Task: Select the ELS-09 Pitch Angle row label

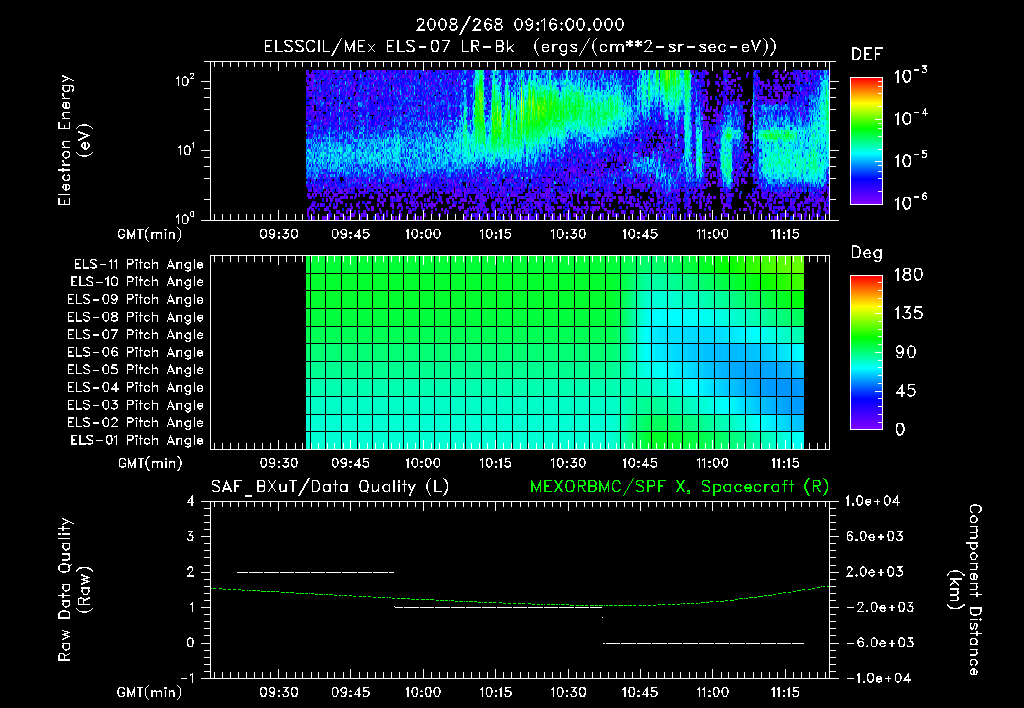Action: [136, 299]
